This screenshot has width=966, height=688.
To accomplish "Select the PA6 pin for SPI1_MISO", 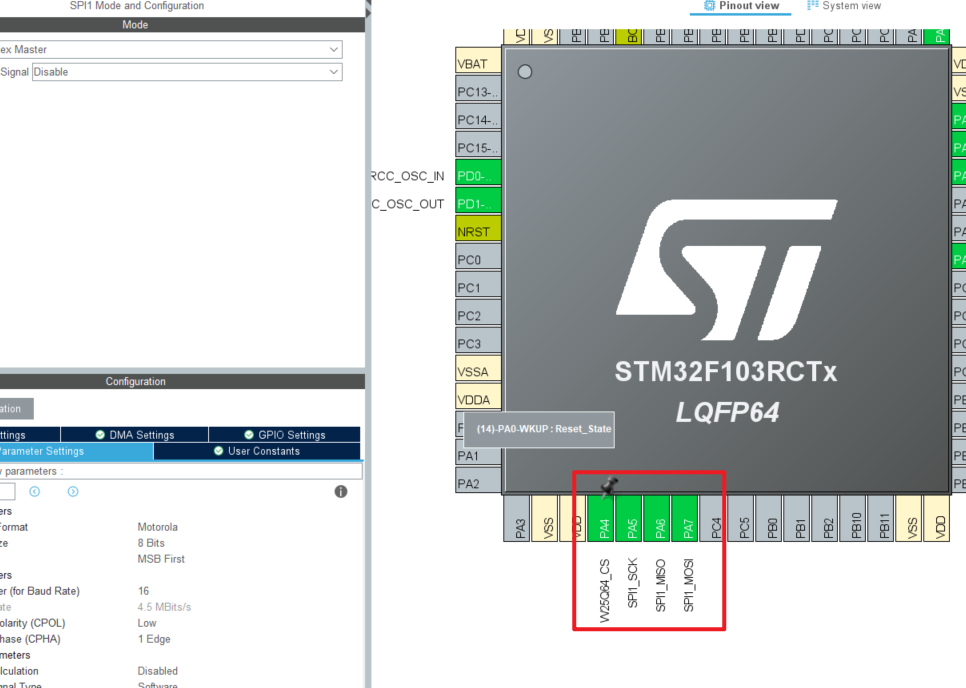I will pyautogui.click(x=659, y=519).
